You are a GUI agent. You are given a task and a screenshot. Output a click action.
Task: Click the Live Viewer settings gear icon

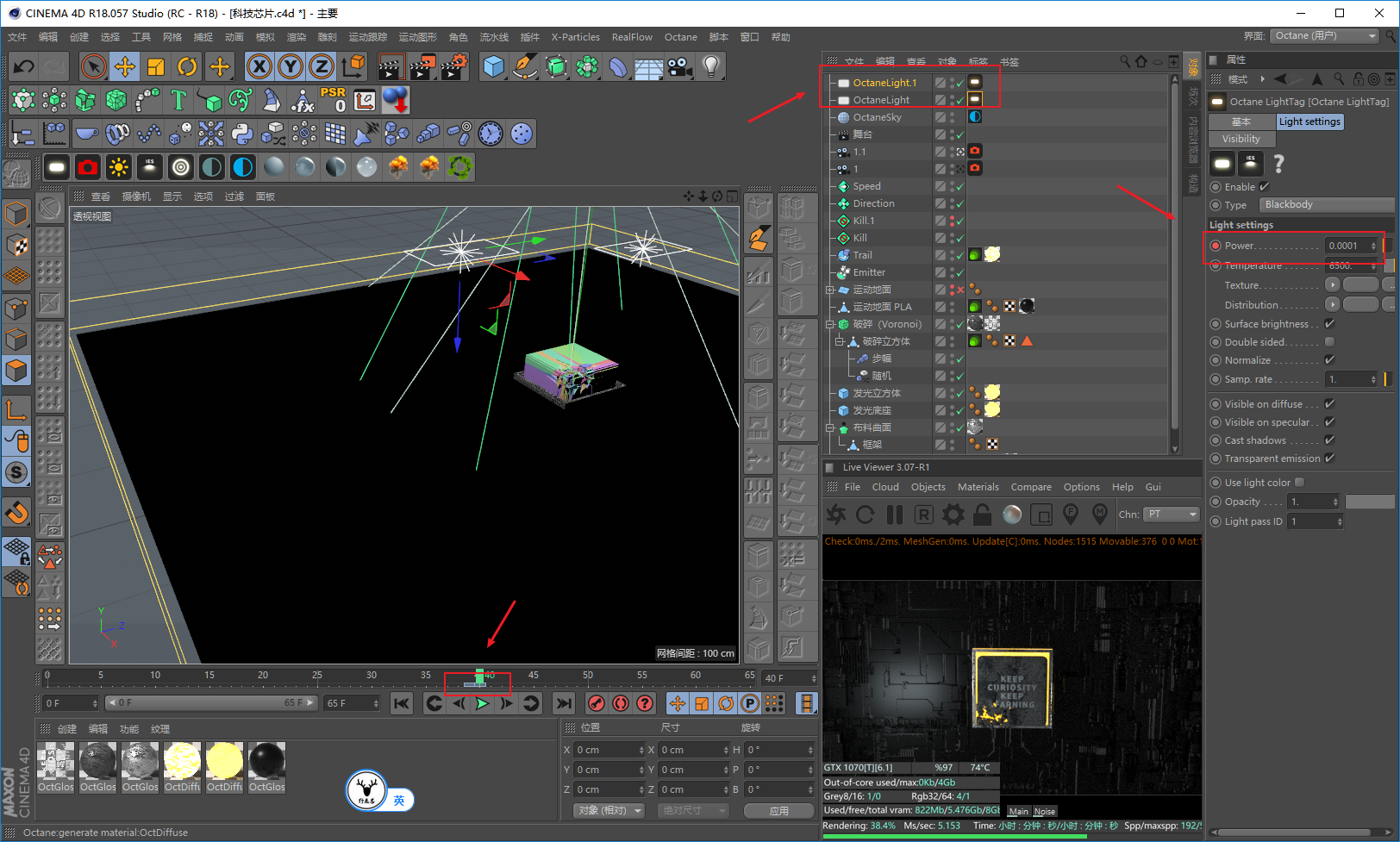(x=953, y=515)
